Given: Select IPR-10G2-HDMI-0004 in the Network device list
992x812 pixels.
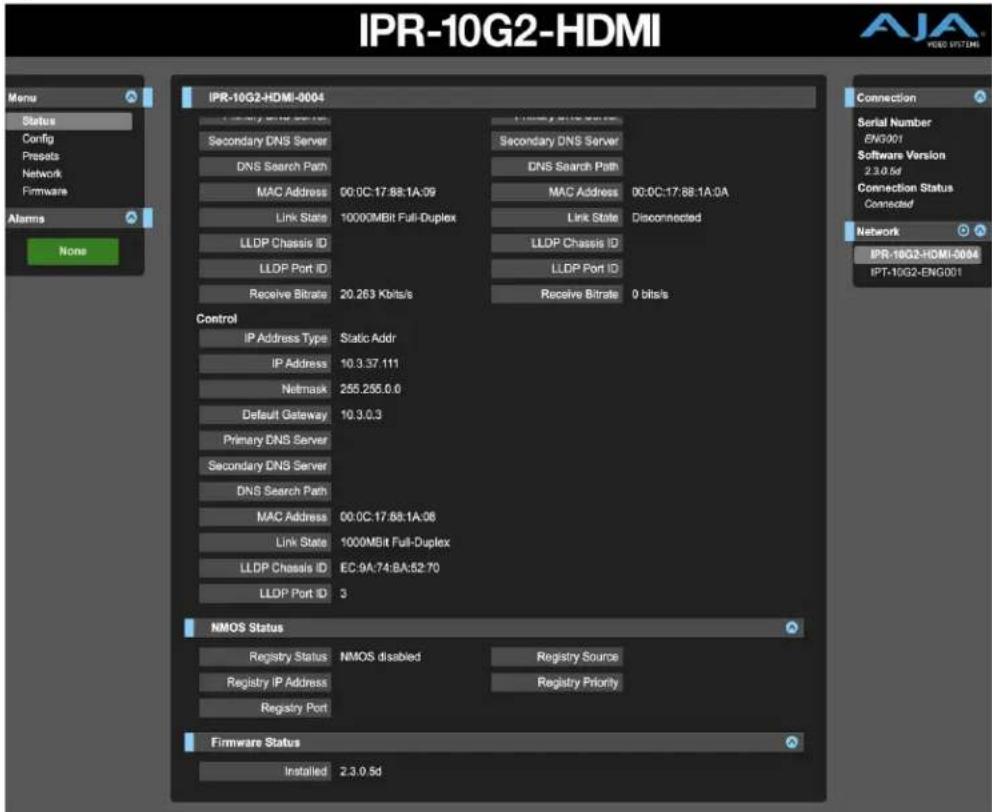Looking at the screenshot, I should [x=917, y=254].
